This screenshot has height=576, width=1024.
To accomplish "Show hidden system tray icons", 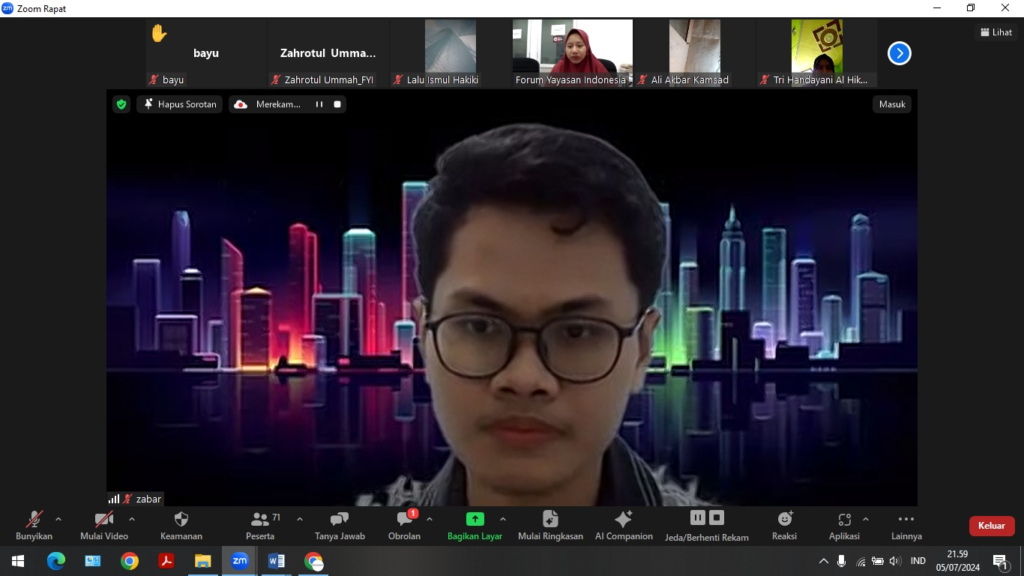I will [824, 561].
